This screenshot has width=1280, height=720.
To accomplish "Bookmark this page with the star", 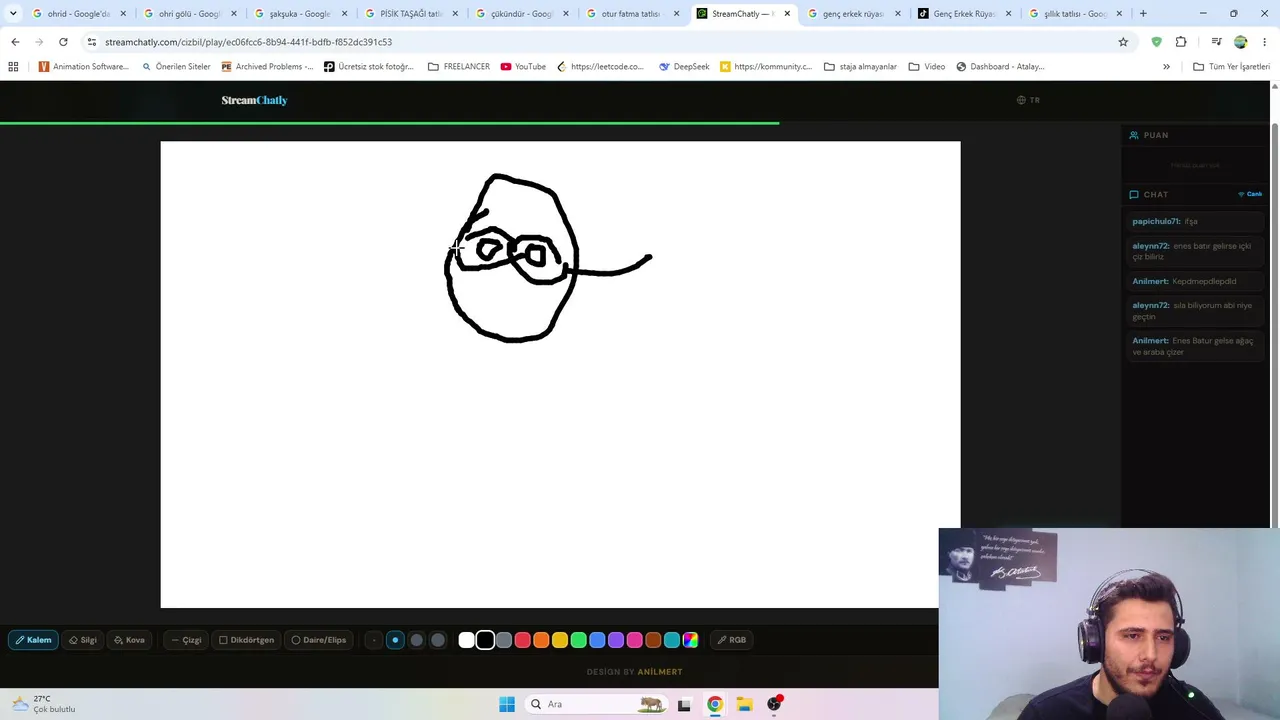I will tap(1123, 42).
